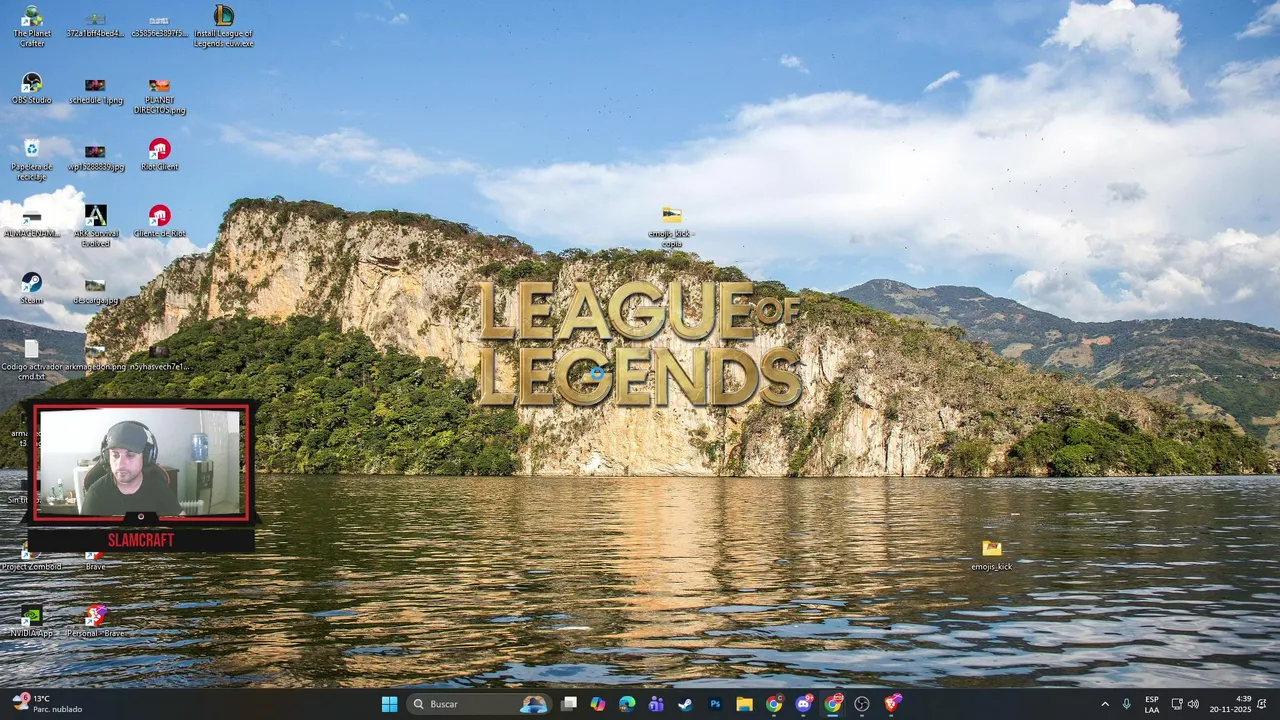Open Steam from the taskbar
Viewport: 1280px width, 720px height.
point(685,704)
